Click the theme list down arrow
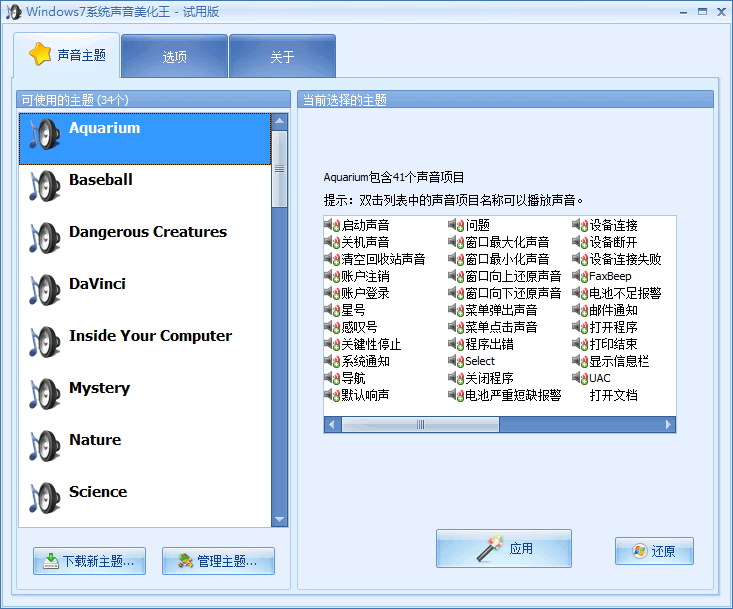This screenshot has width=733, height=609. [x=280, y=519]
